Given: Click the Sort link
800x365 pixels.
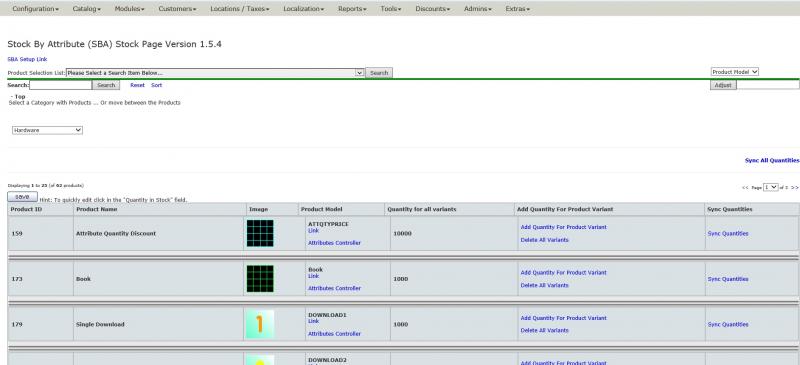Looking at the screenshot, I should [157, 85].
